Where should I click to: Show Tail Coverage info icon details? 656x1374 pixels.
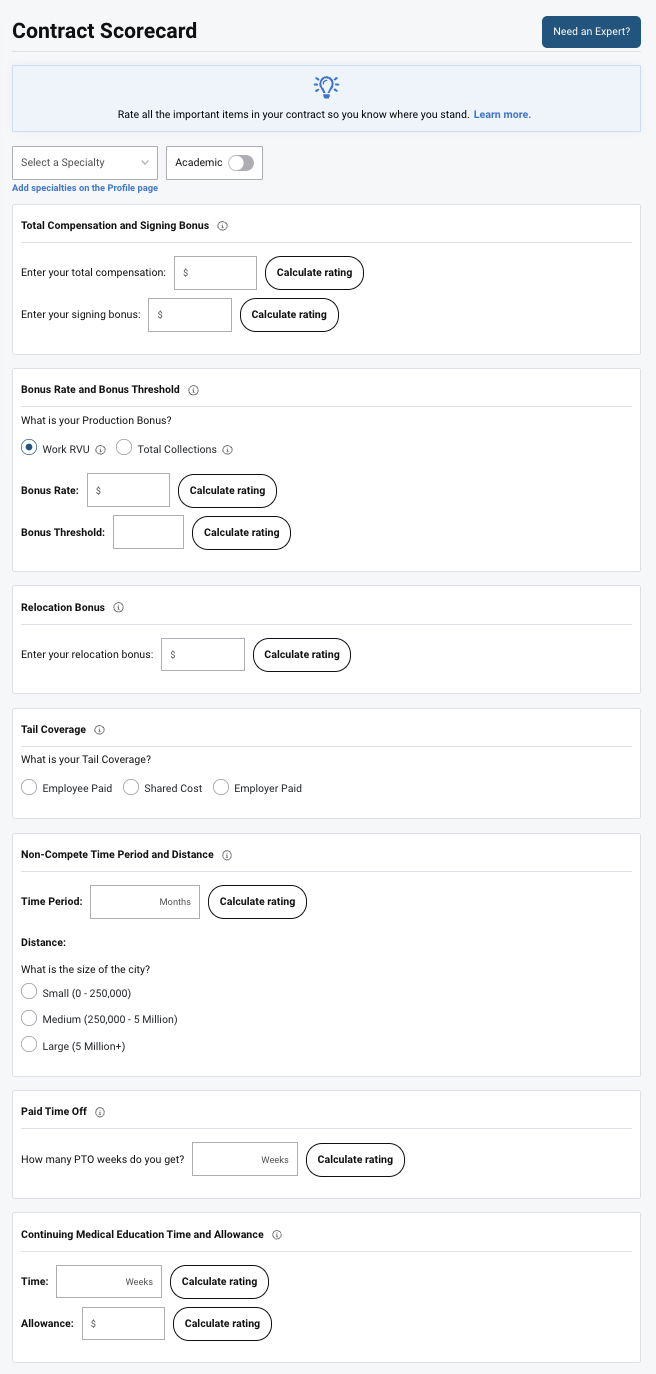click(99, 730)
